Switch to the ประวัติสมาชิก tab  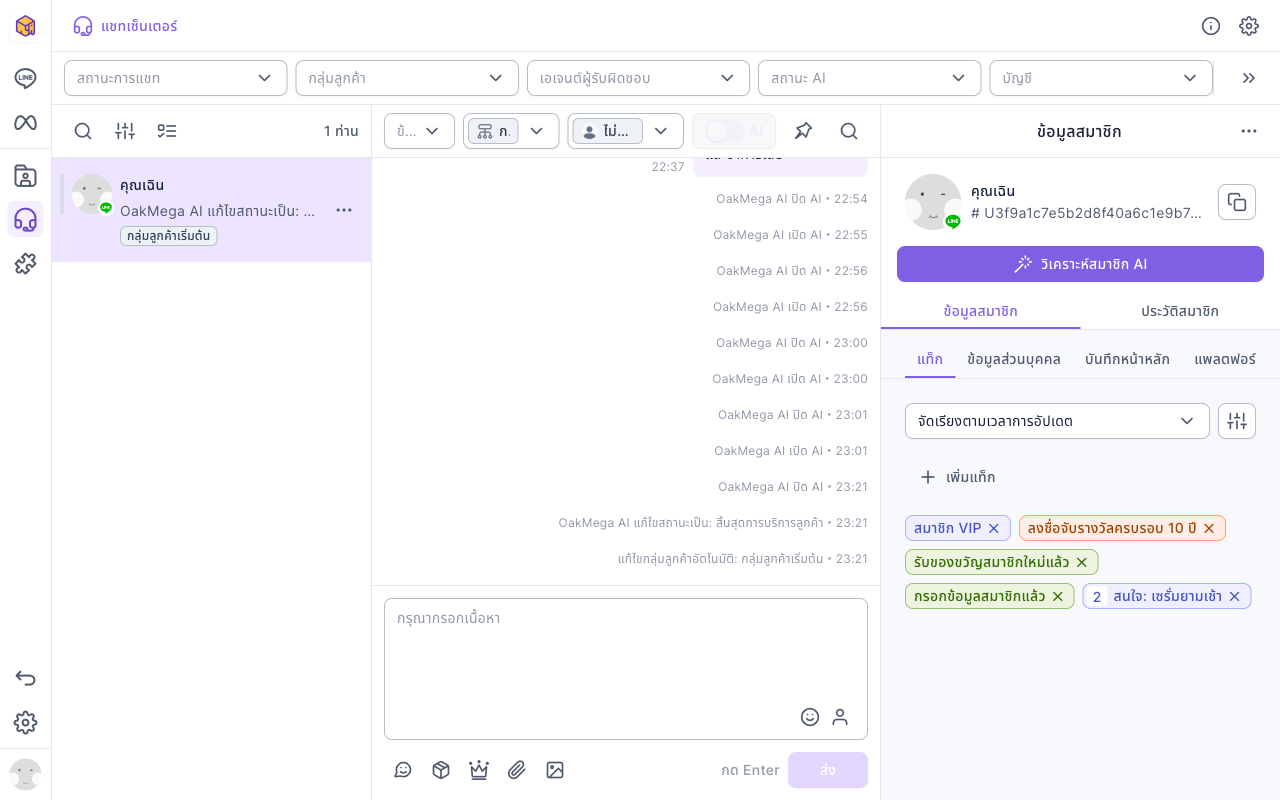(1180, 311)
